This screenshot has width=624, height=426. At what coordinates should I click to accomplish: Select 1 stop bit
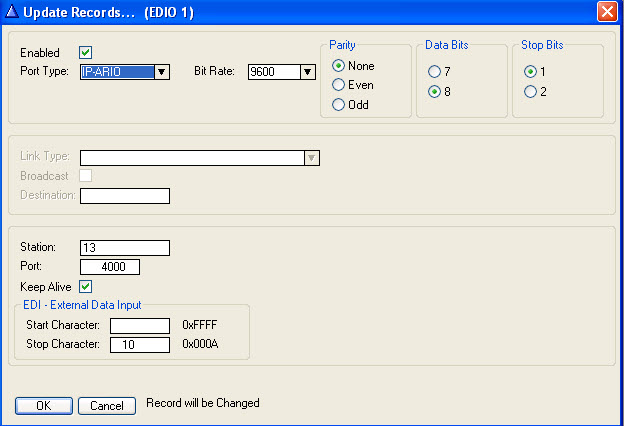(x=531, y=72)
